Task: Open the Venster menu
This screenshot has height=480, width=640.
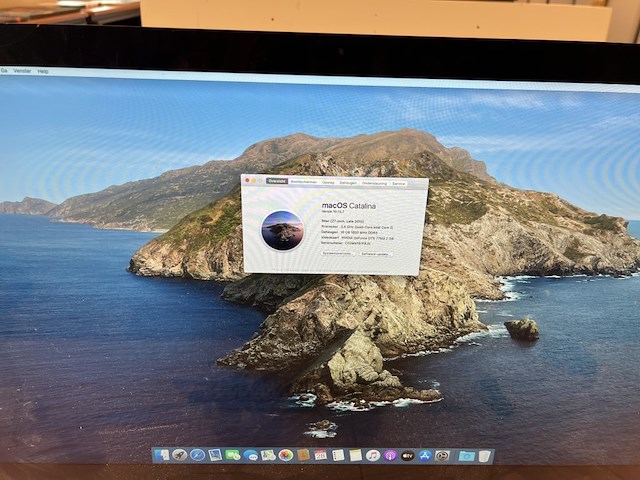Action: [x=21, y=72]
